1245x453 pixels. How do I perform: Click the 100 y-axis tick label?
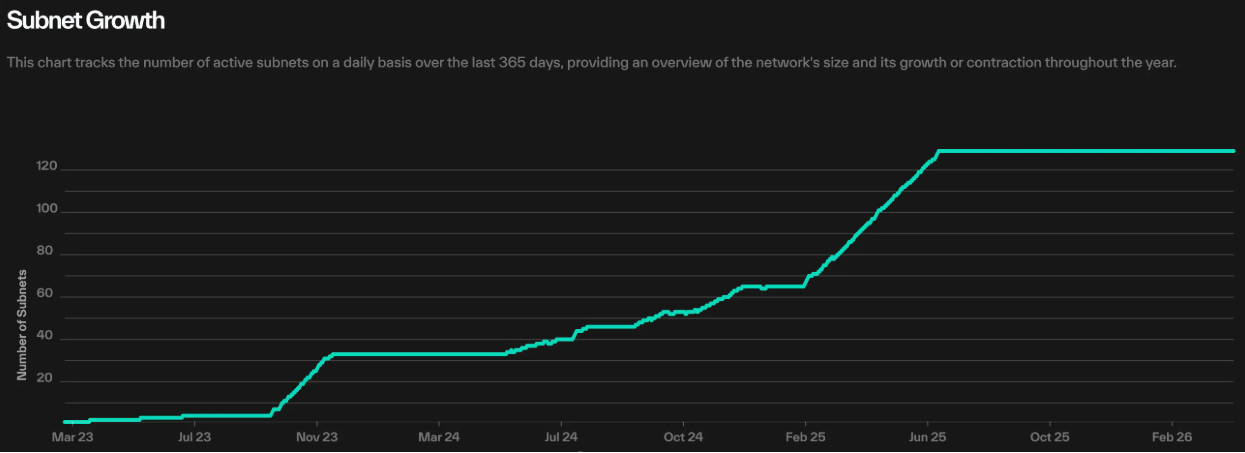(x=46, y=211)
